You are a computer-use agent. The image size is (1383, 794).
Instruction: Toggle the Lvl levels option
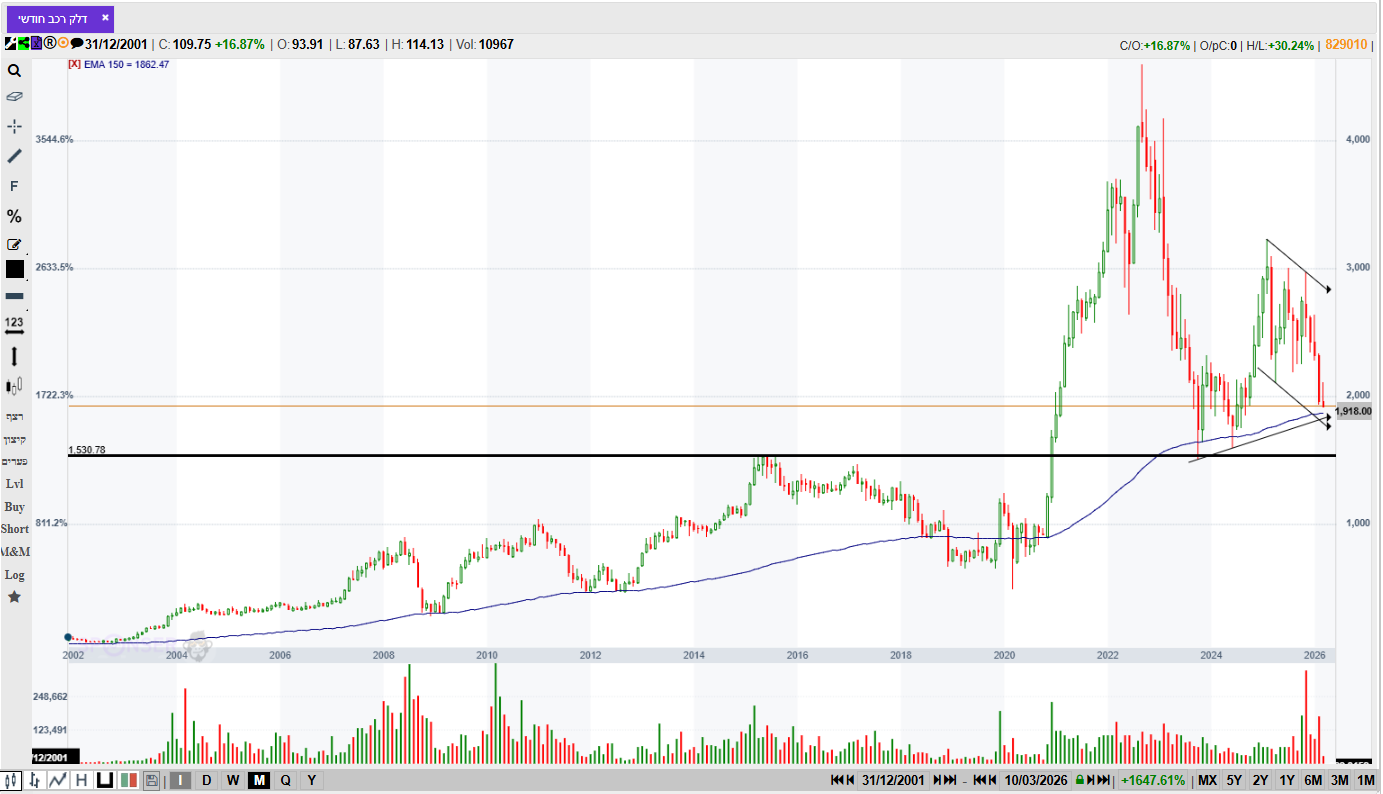click(x=14, y=484)
